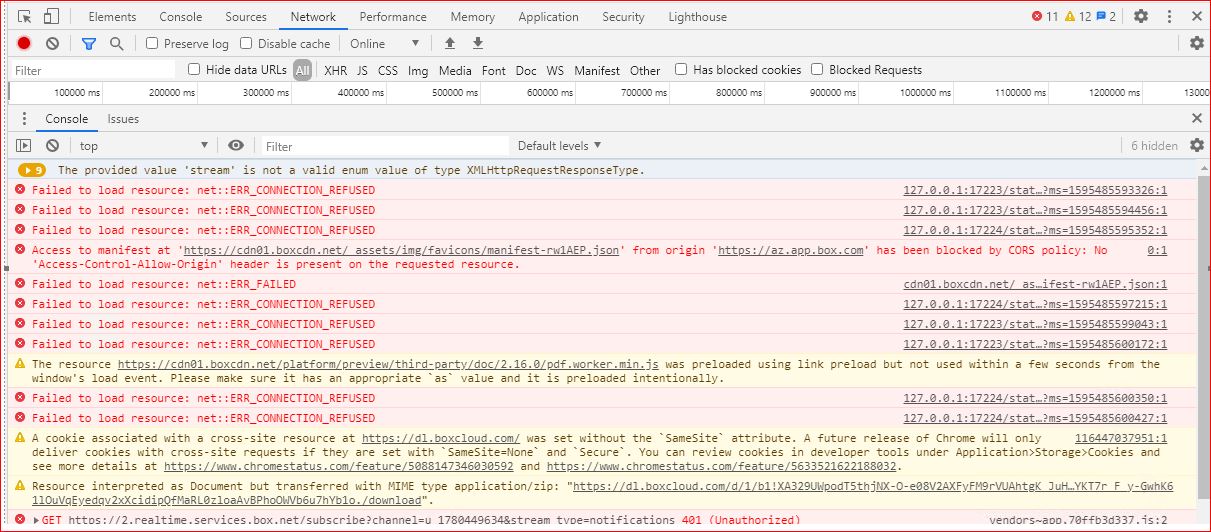Open vendors~app.70ffb3d337.js:2 source link
Image resolution: width=1211 pixels, height=532 pixels.
tap(1078, 520)
